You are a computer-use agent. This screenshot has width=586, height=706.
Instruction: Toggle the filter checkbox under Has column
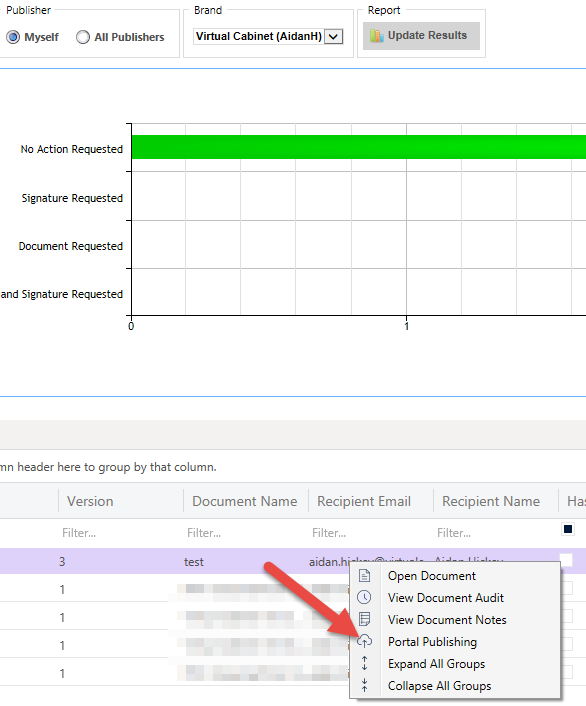pos(568,529)
